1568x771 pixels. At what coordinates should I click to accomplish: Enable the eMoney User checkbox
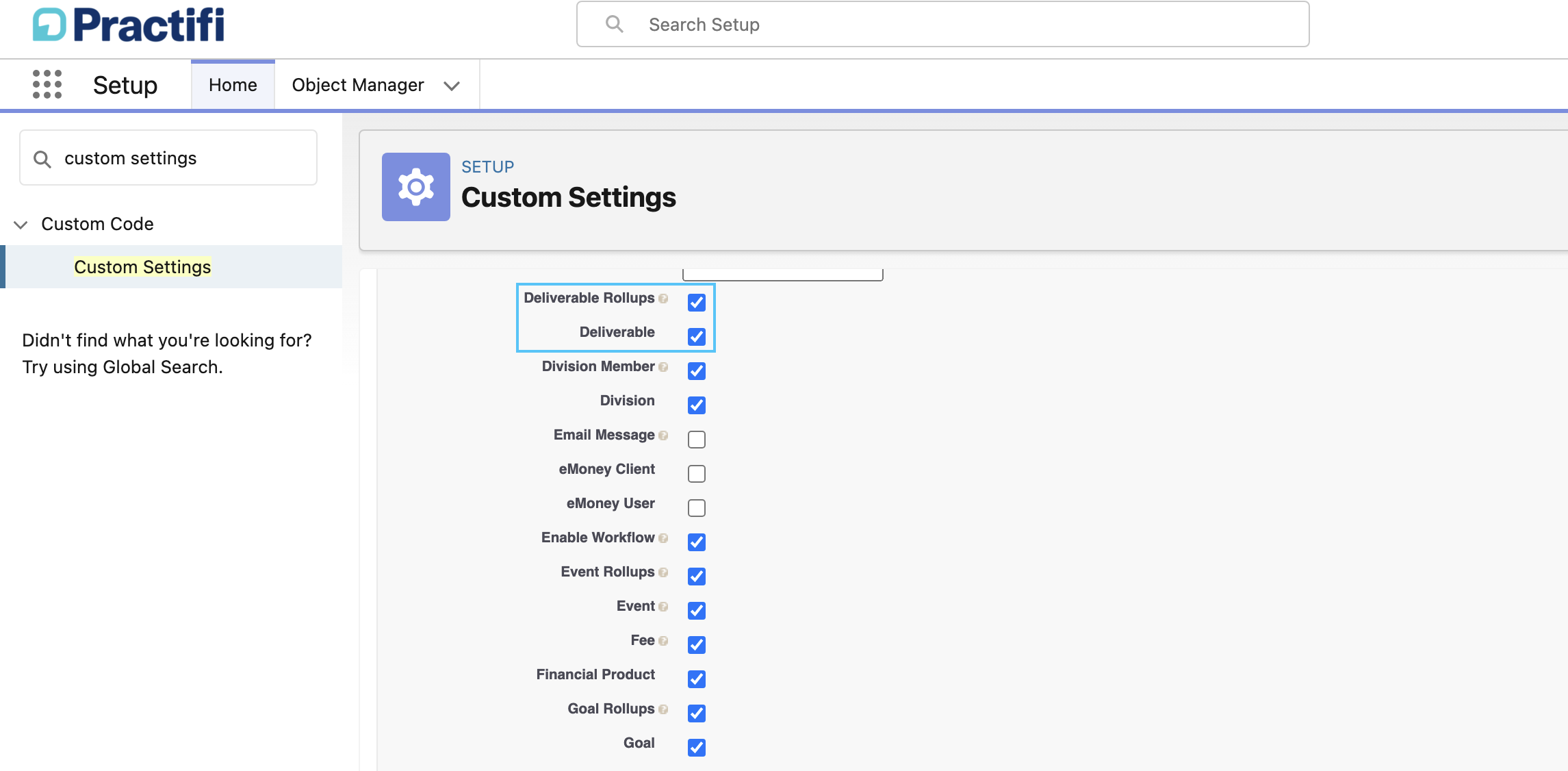[697, 507]
